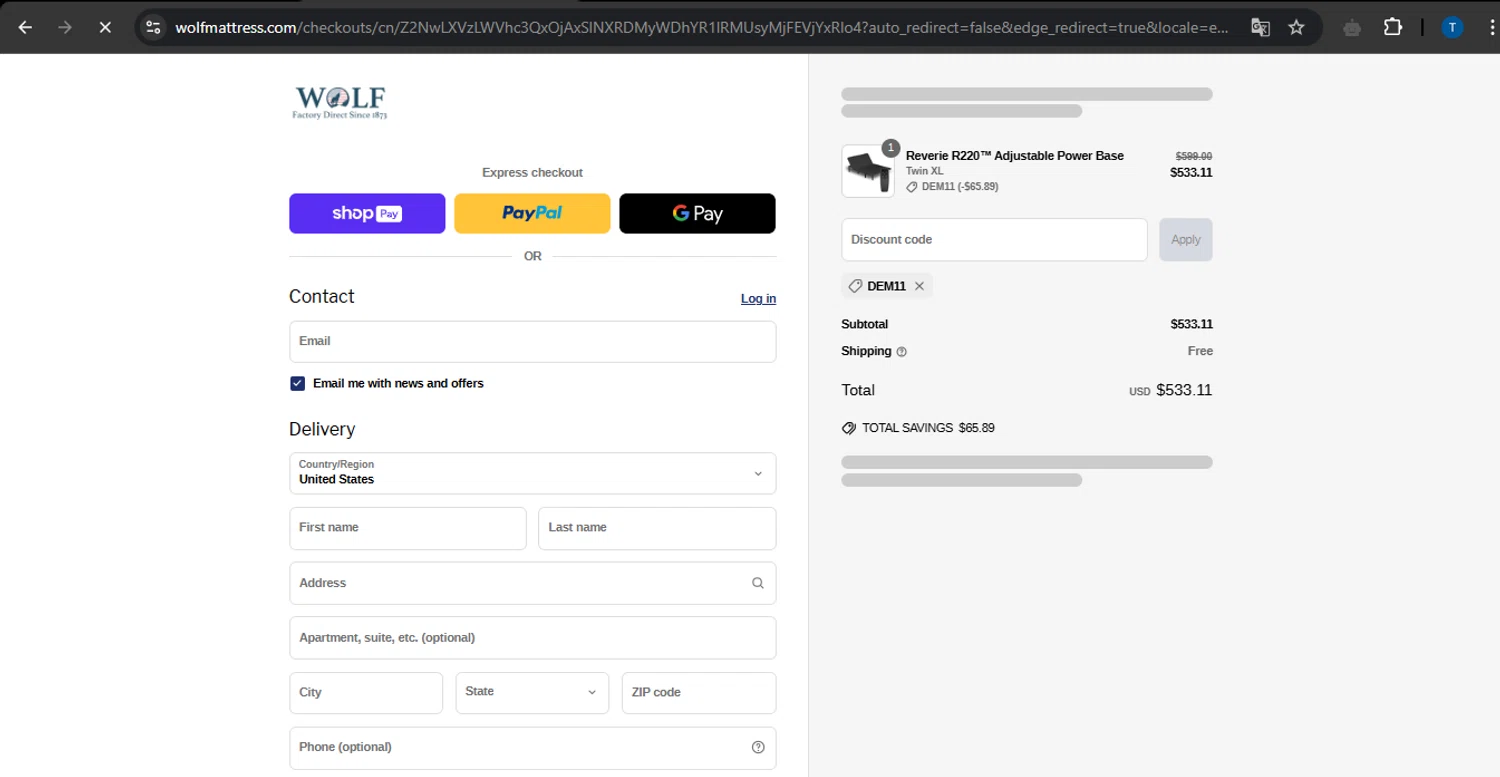Pay with Shop Pay
The height and width of the screenshot is (777, 1500).
pyautogui.click(x=367, y=213)
